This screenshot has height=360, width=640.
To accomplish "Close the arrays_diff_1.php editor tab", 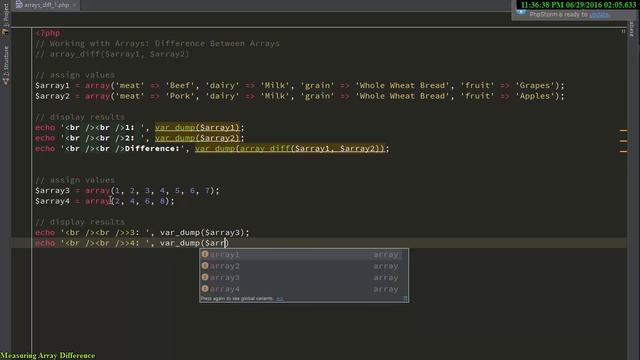I will tap(75, 5).
